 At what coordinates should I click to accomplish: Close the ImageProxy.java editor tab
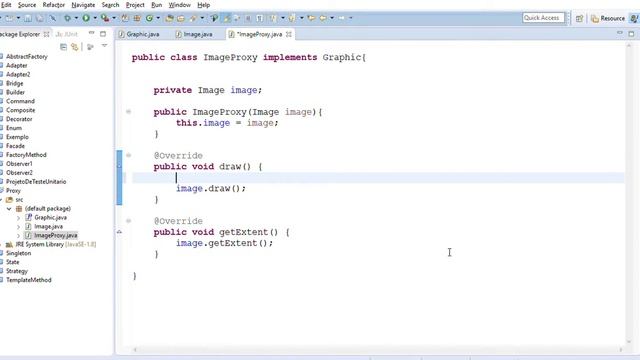click(289, 34)
